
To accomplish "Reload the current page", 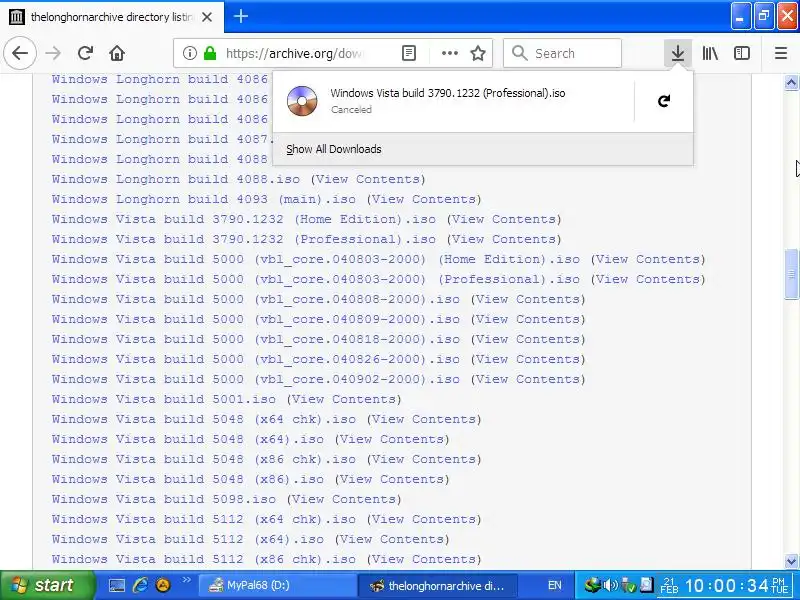I will click(85, 53).
